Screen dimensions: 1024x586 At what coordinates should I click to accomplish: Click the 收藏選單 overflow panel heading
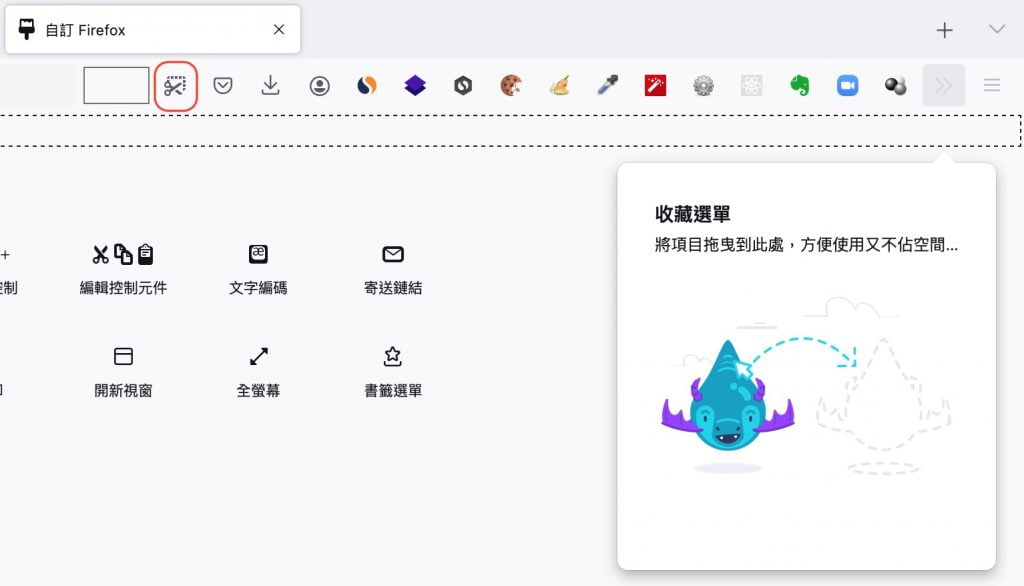(692, 214)
